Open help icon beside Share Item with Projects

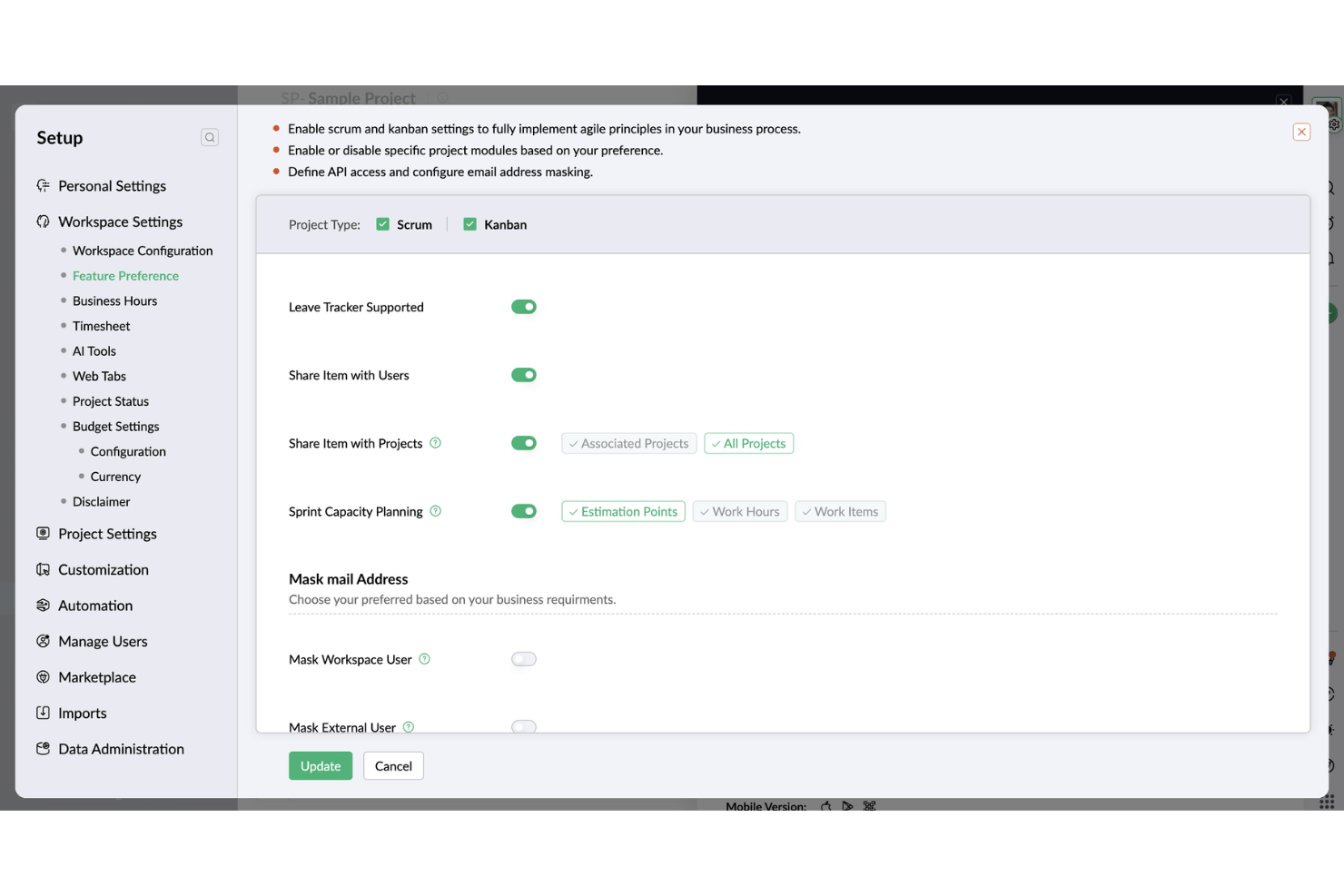[x=435, y=443]
